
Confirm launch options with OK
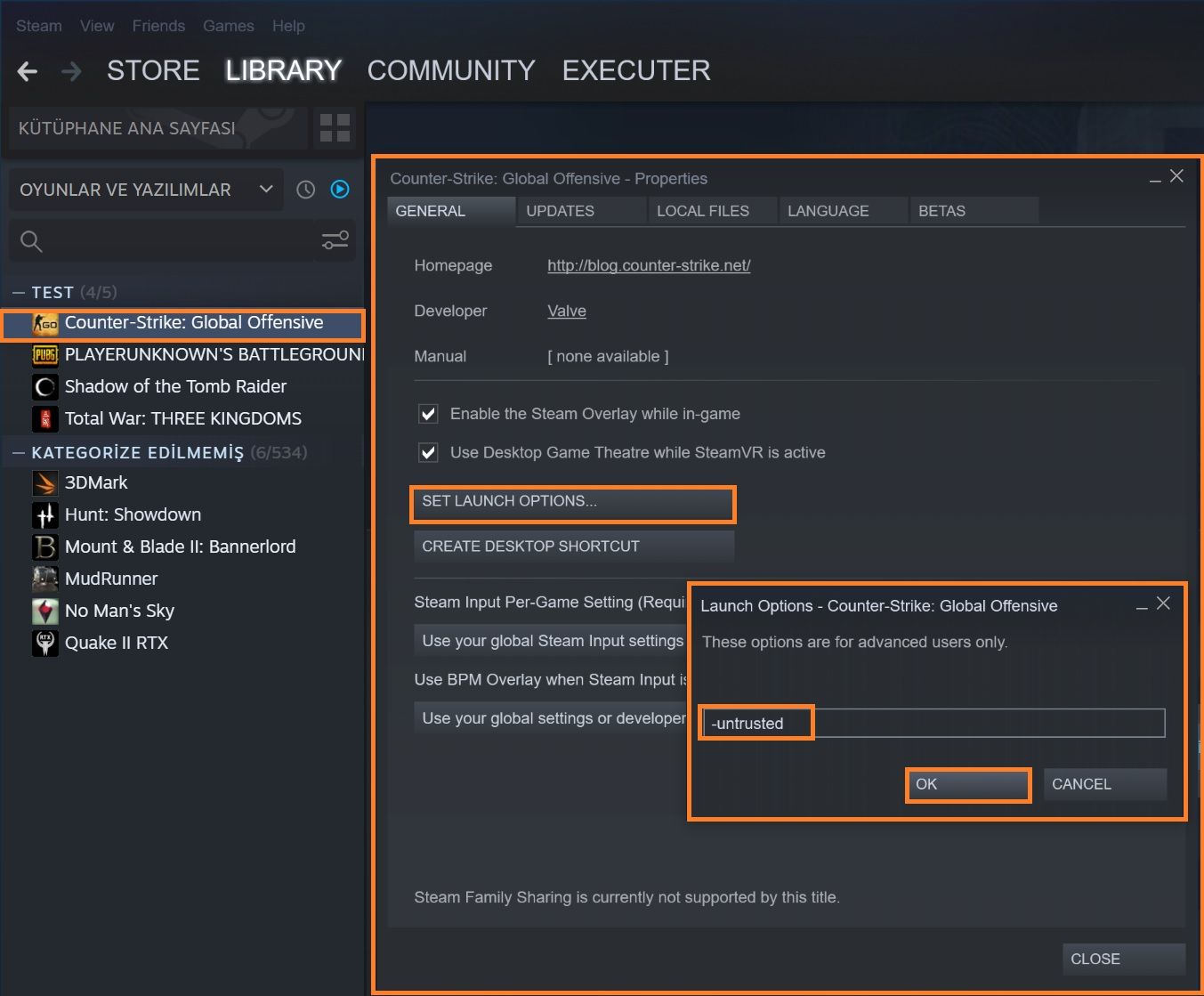pos(968,785)
